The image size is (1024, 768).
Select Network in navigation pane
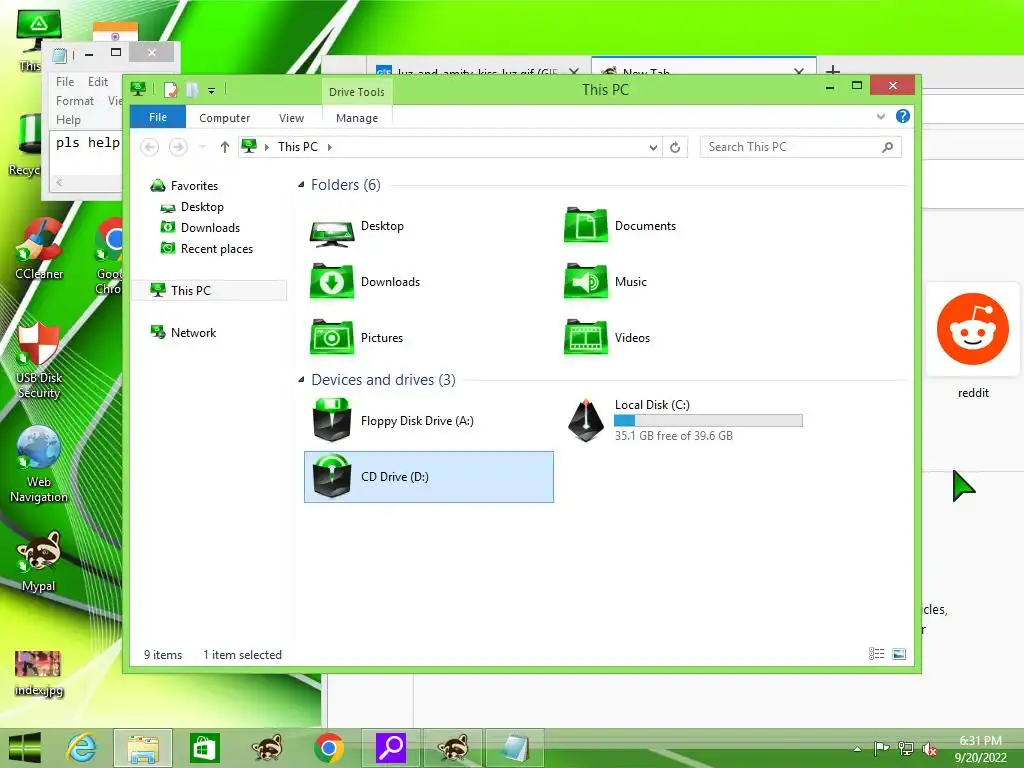[x=193, y=332]
